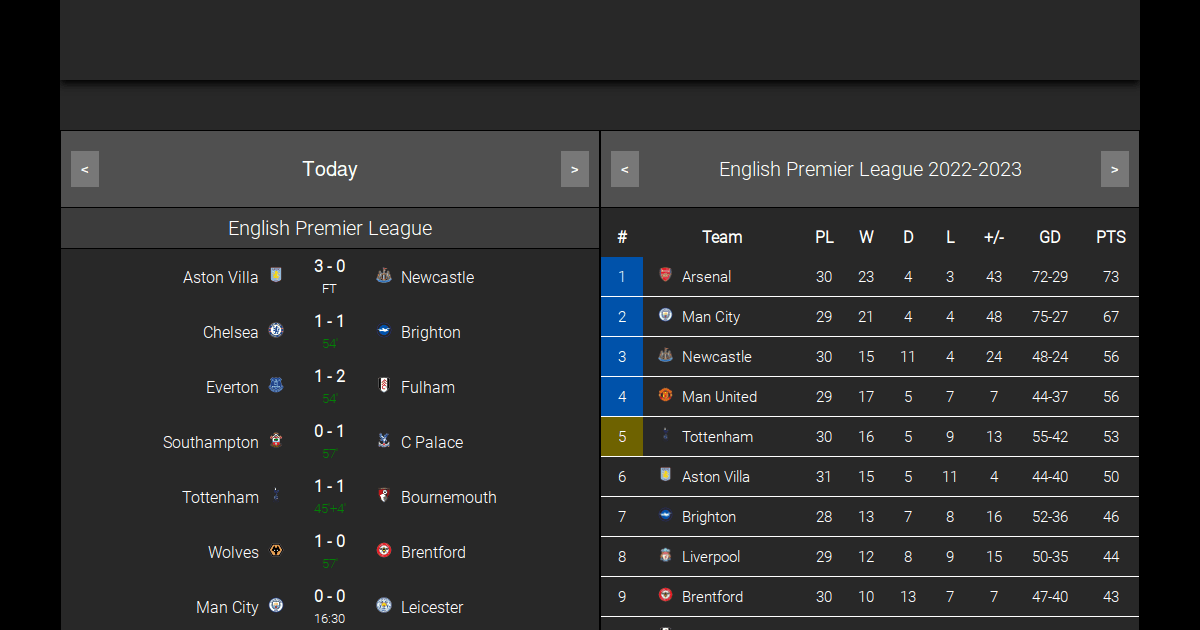
Task: Click the Newcastle badge in the league table
Action: point(665,356)
